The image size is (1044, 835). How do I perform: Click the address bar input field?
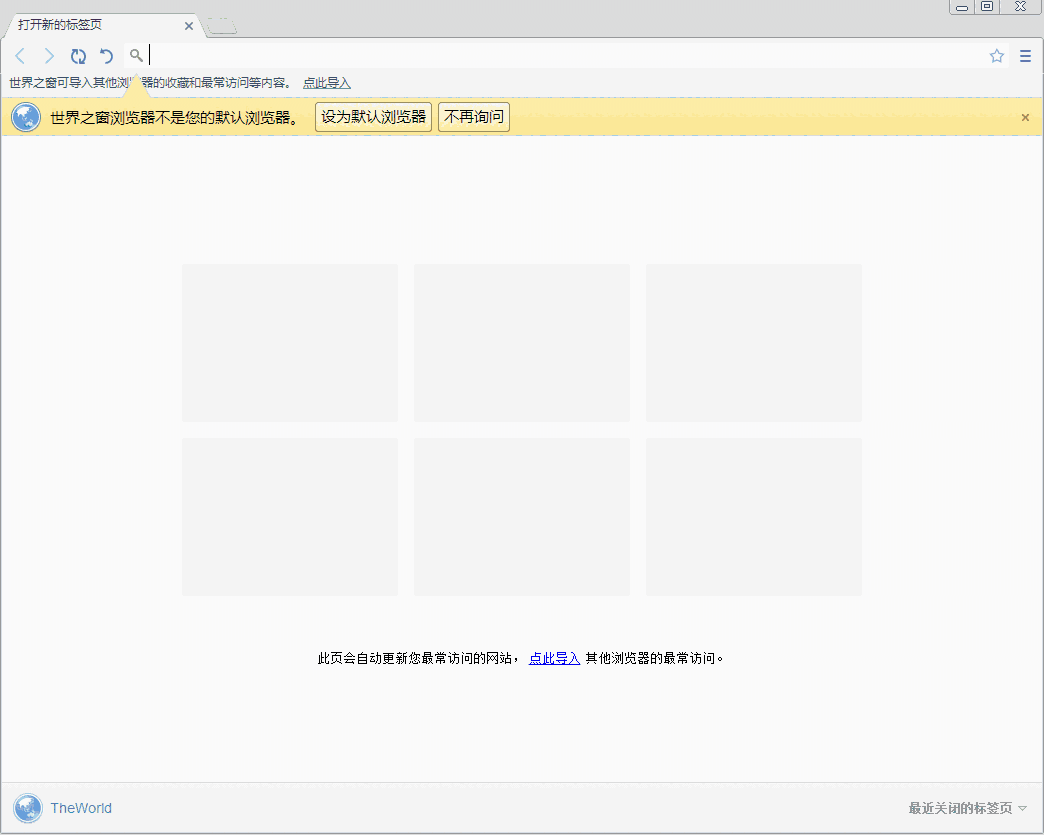tap(400, 56)
